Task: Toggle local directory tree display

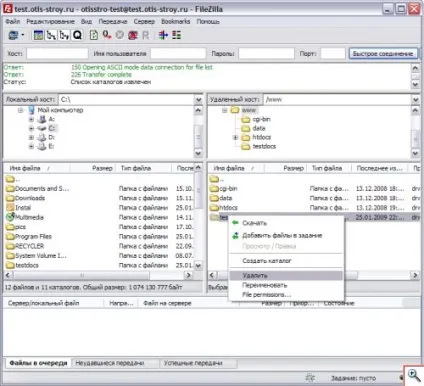Action: (51, 35)
